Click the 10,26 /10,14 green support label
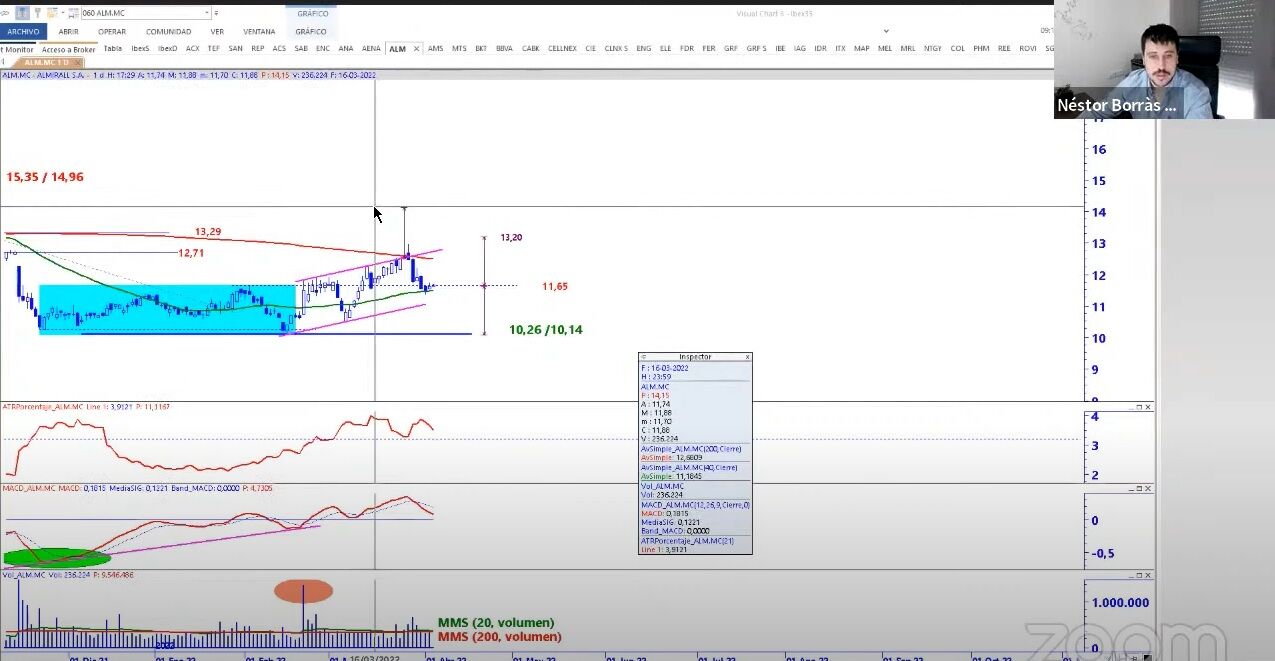 [x=545, y=330]
